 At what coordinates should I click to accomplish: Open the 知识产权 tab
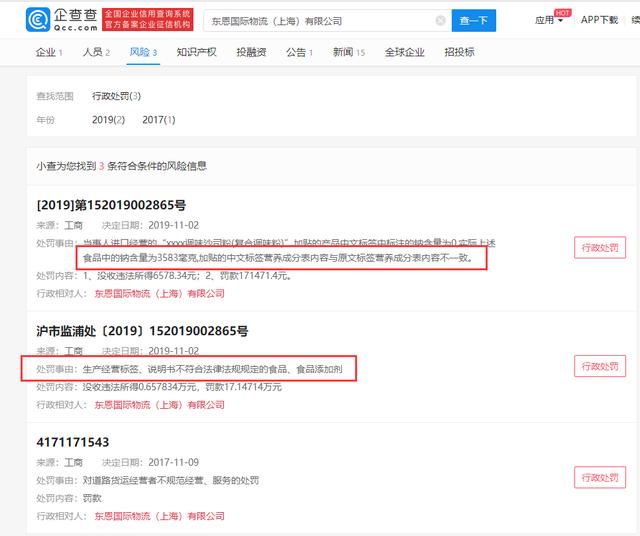(x=196, y=52)
